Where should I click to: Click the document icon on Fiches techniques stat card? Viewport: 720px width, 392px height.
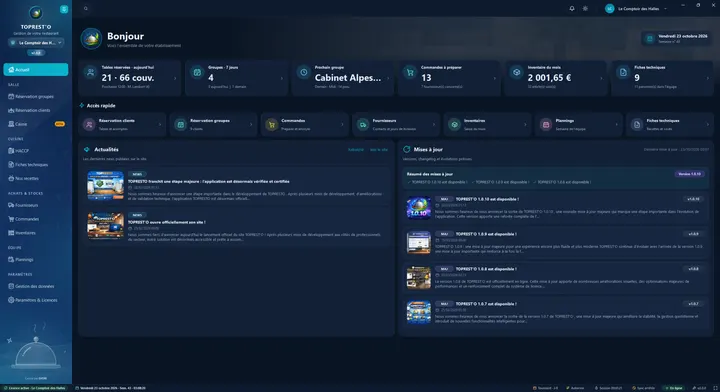pyautogui.click(x=623, y=73)
